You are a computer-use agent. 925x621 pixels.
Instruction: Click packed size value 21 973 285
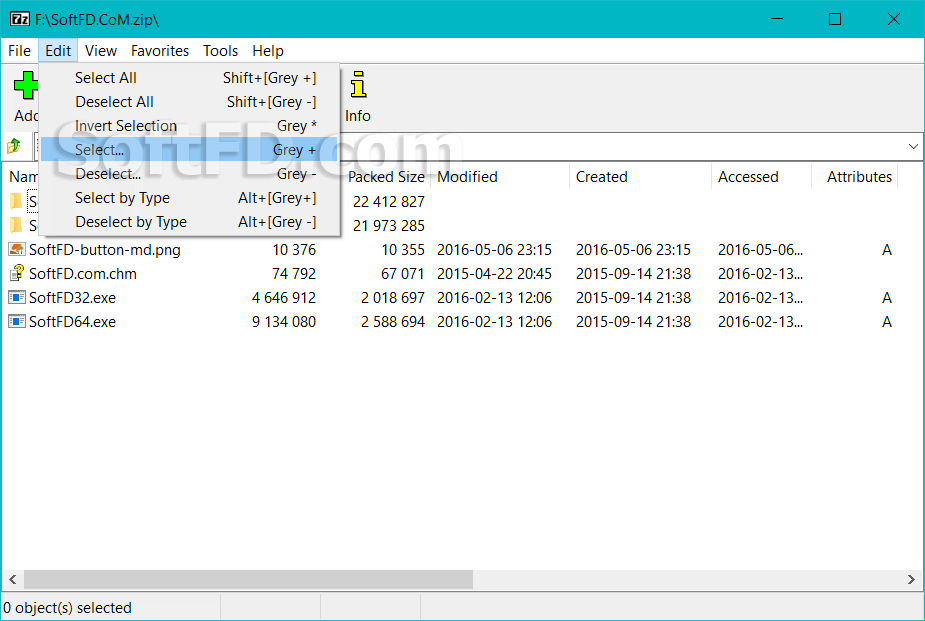point(389,226)
